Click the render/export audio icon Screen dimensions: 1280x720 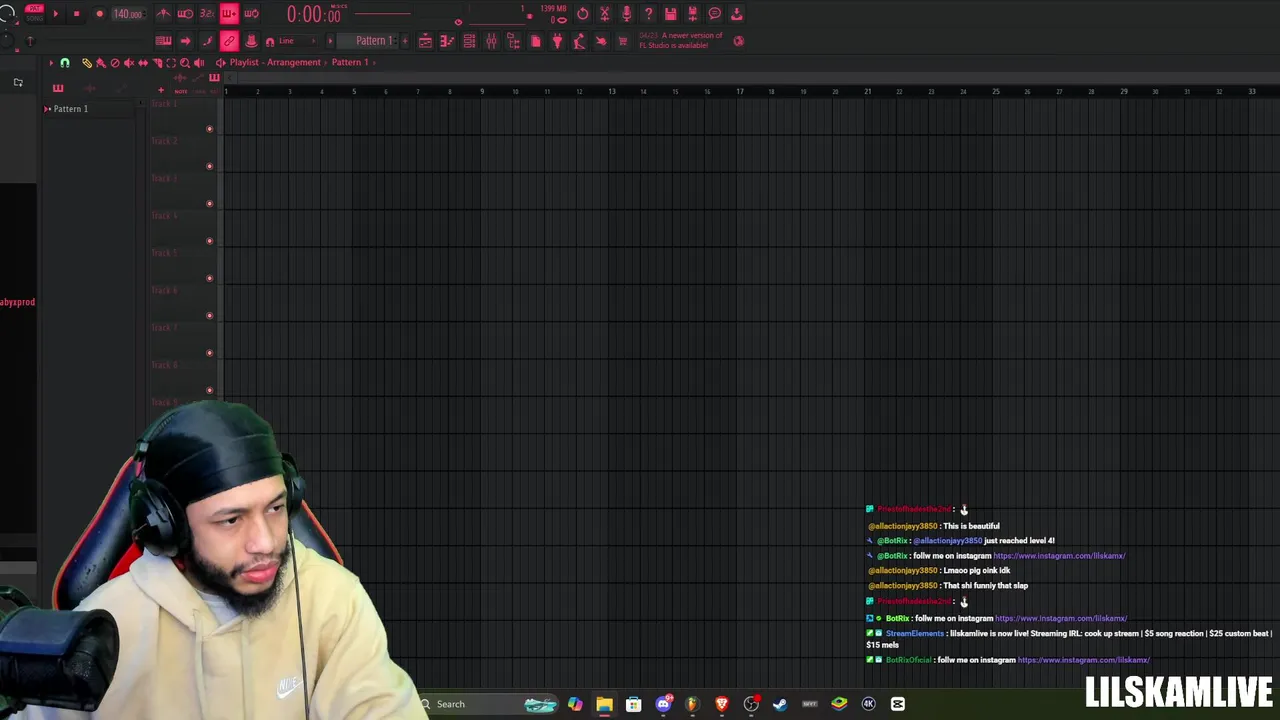point(692,14)
